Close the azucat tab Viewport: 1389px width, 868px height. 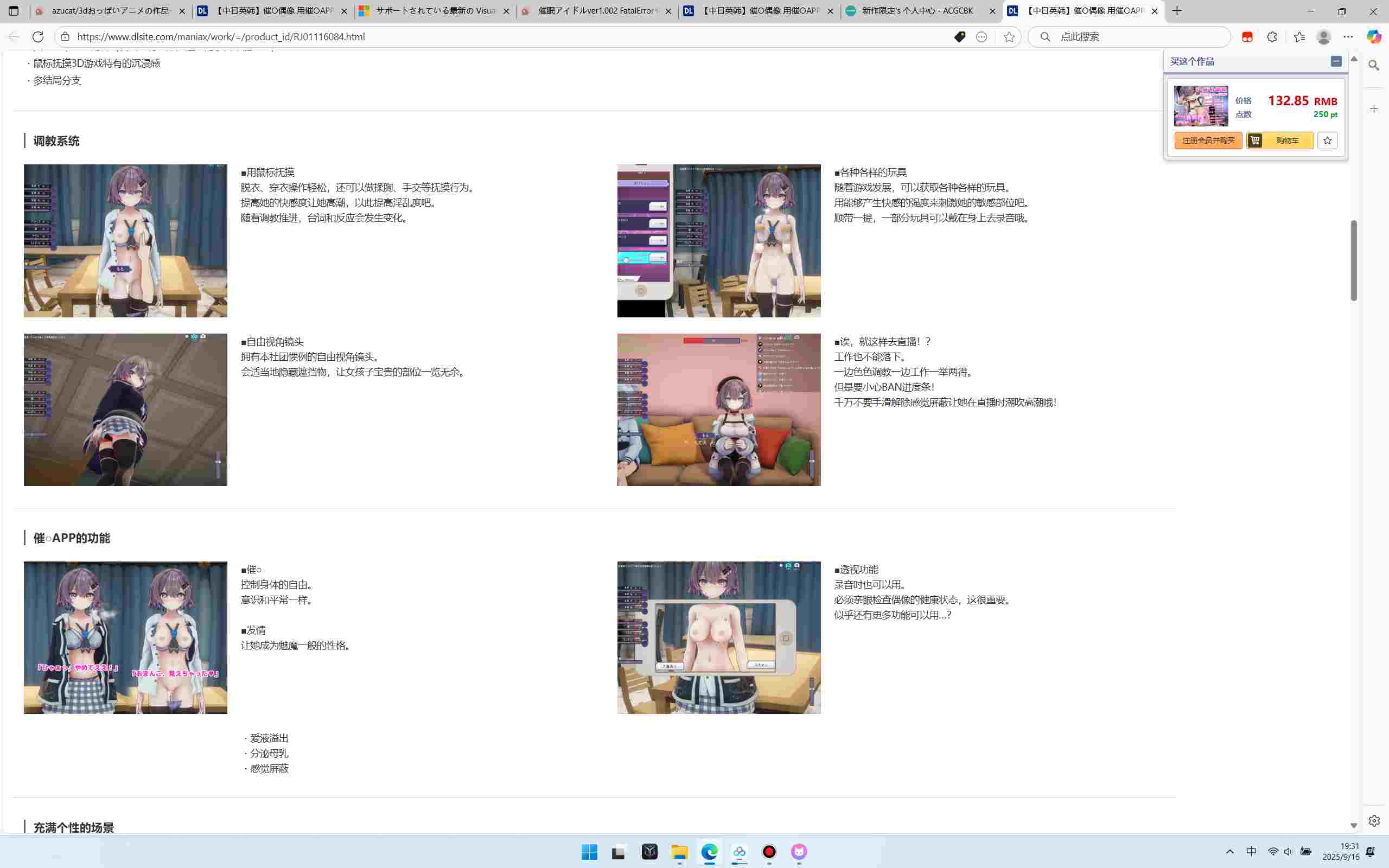(x=182, y=11)
